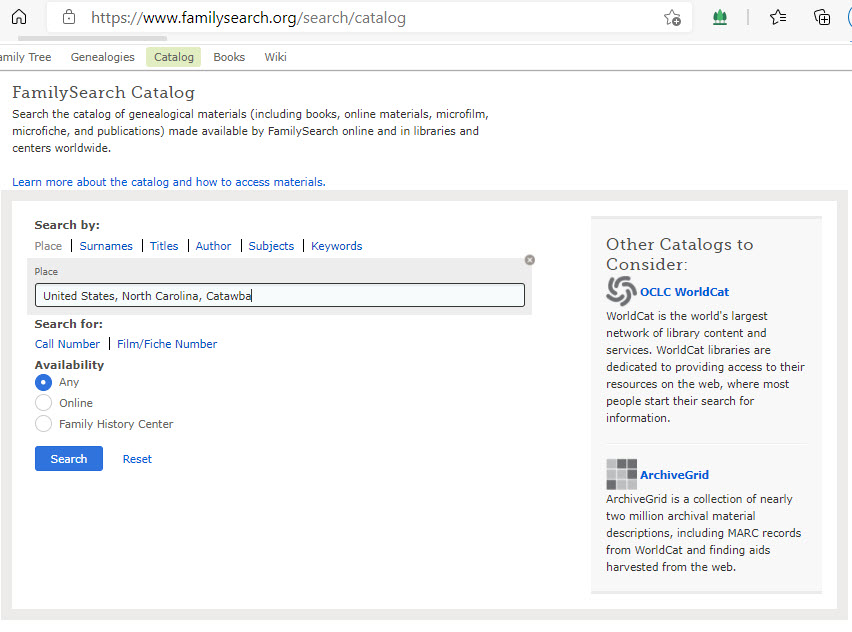Viewport: 852px width, 632px height.
Task: Open the Genealogies tab
Action: (103, 57)
